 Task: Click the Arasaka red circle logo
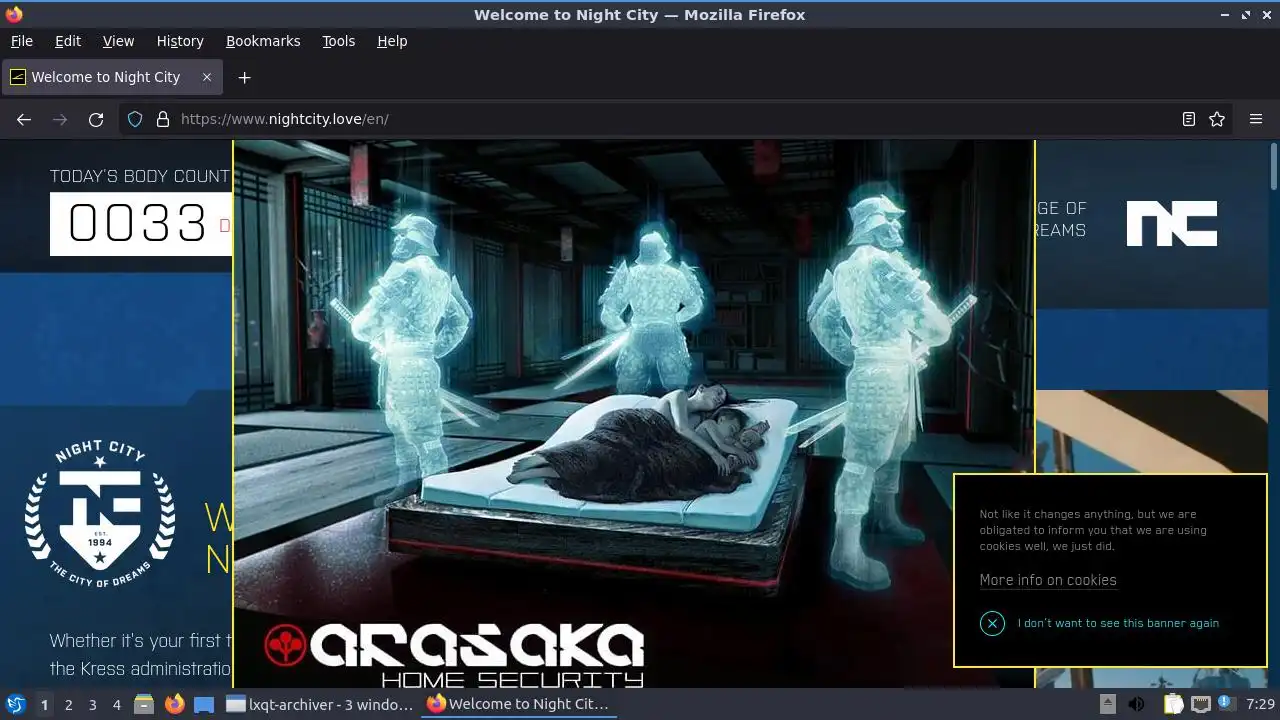tap(285, 646)
